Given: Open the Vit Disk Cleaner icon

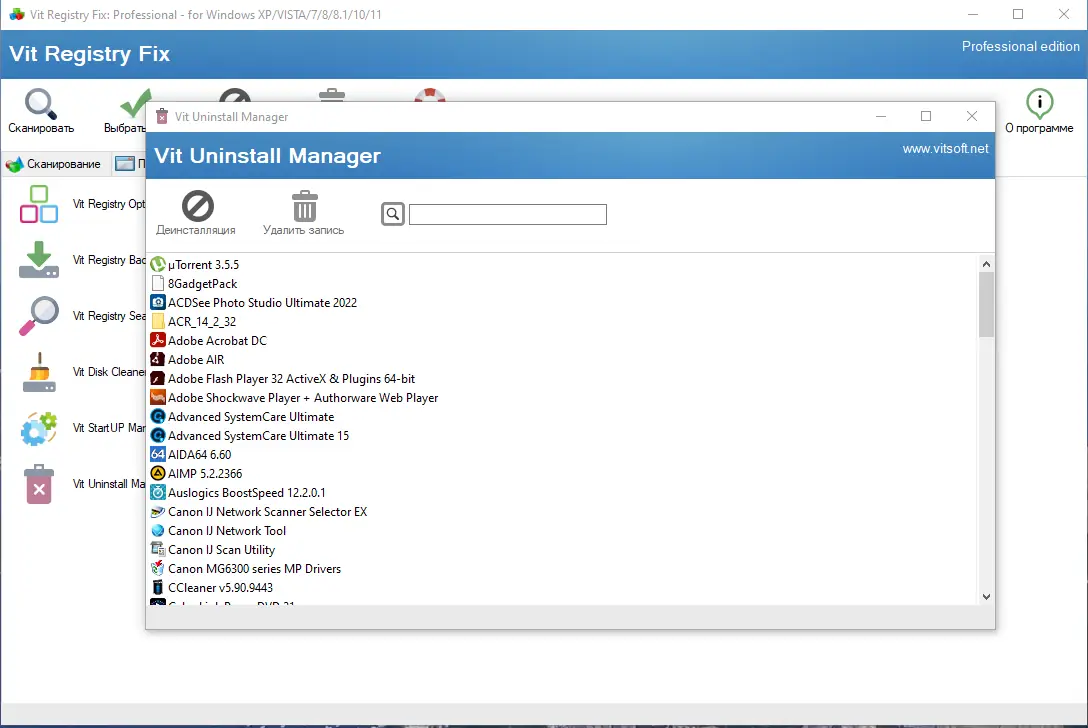Looking at the screenshot, I should (x=39, y=372).
